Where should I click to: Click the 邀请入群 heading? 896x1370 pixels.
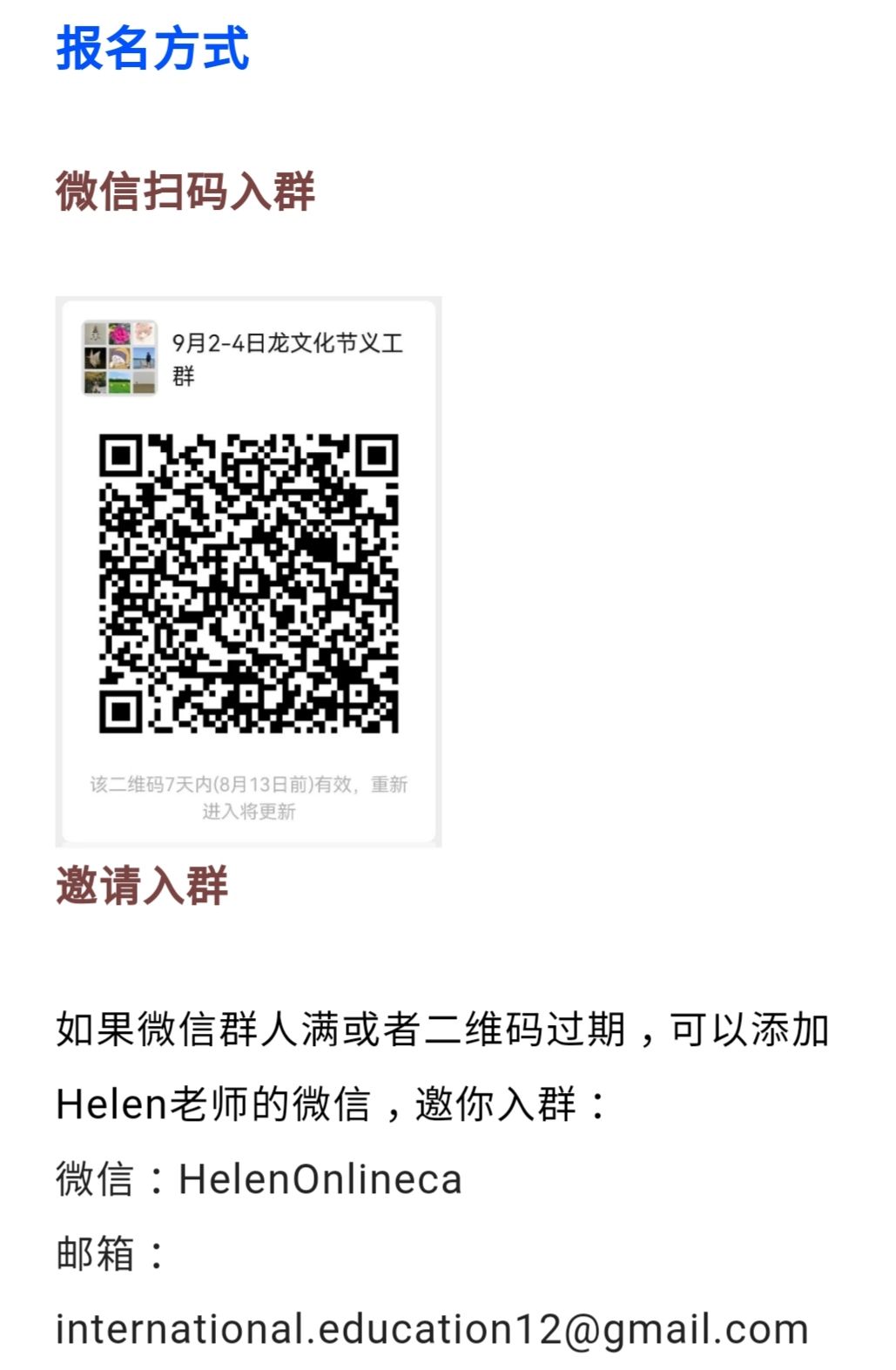(x=142, y=886)
